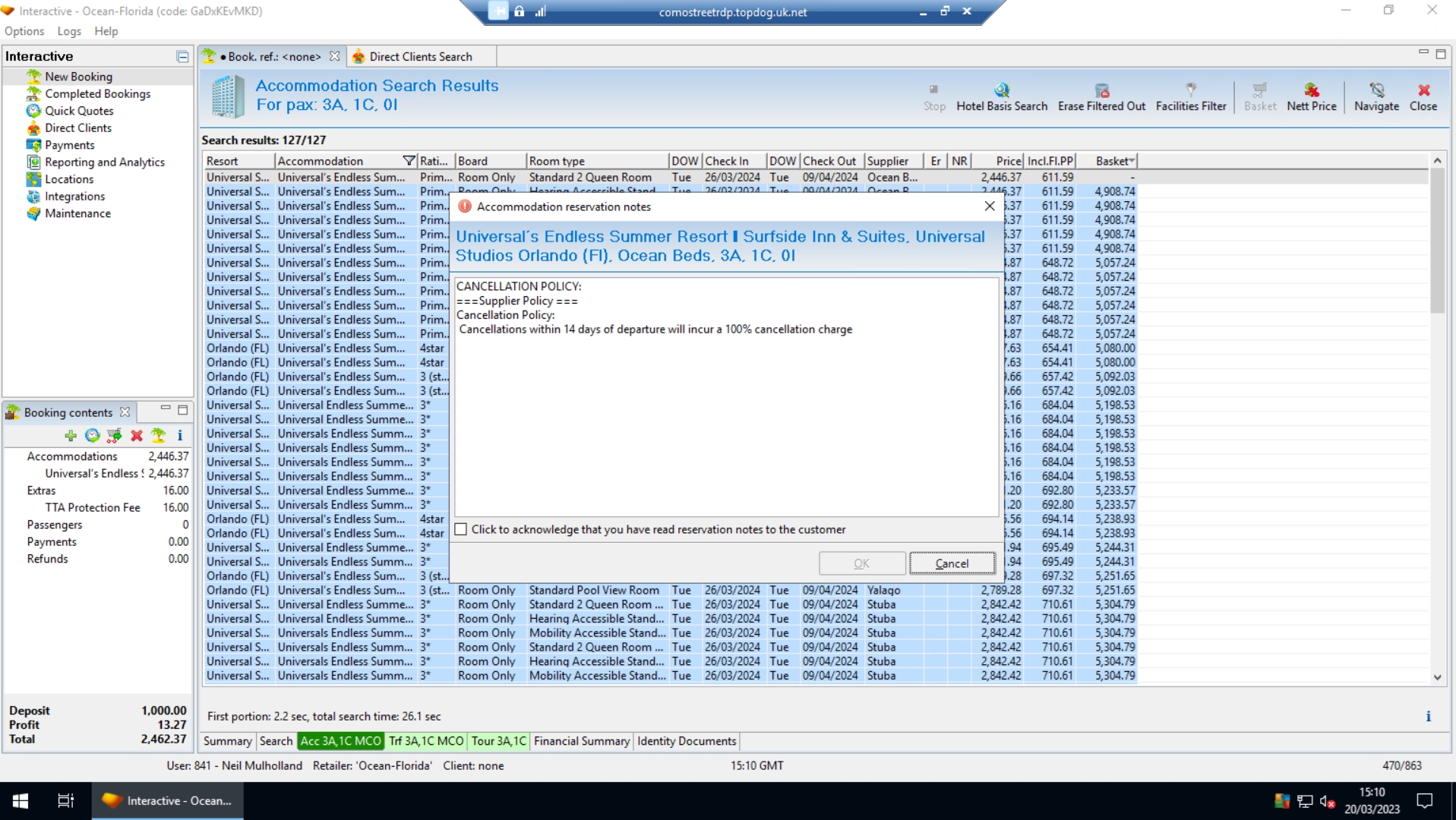Click the signal strength icon on the remote desktop bar

coord(541,11)
